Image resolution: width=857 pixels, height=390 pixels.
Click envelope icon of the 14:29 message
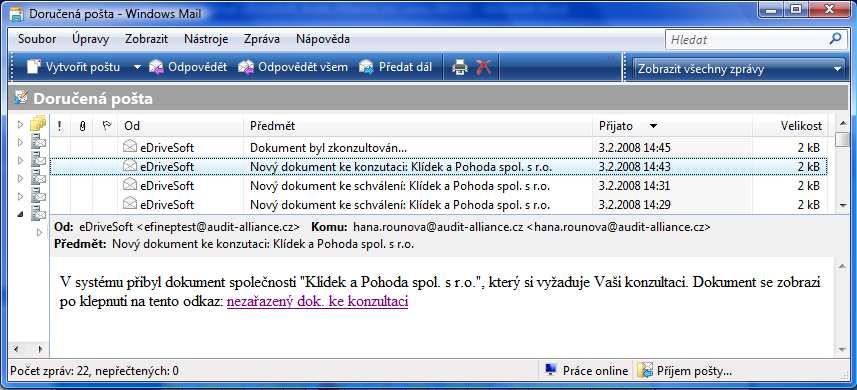pyautogui.click(x=130, y=204)
